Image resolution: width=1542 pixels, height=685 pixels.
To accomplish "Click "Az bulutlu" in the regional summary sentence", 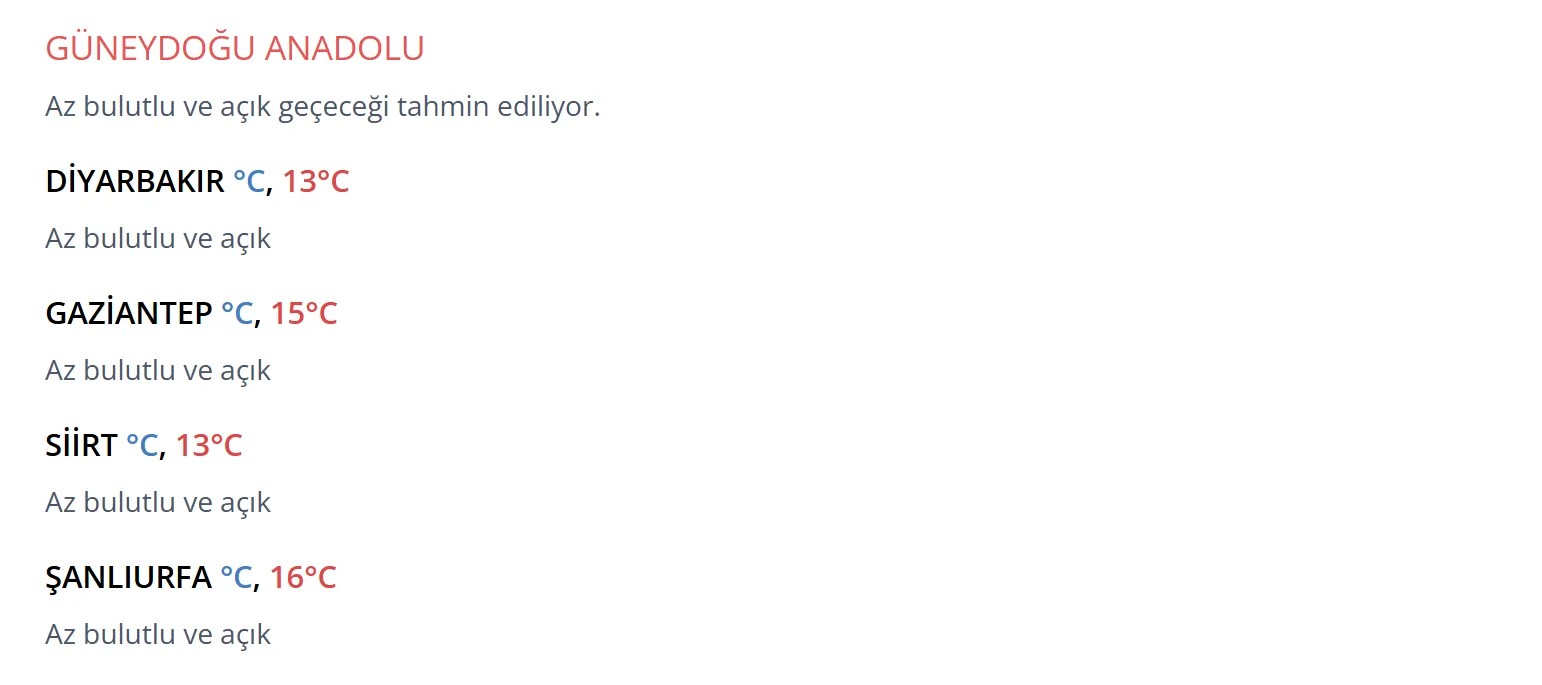I will [x=111, y=106].
